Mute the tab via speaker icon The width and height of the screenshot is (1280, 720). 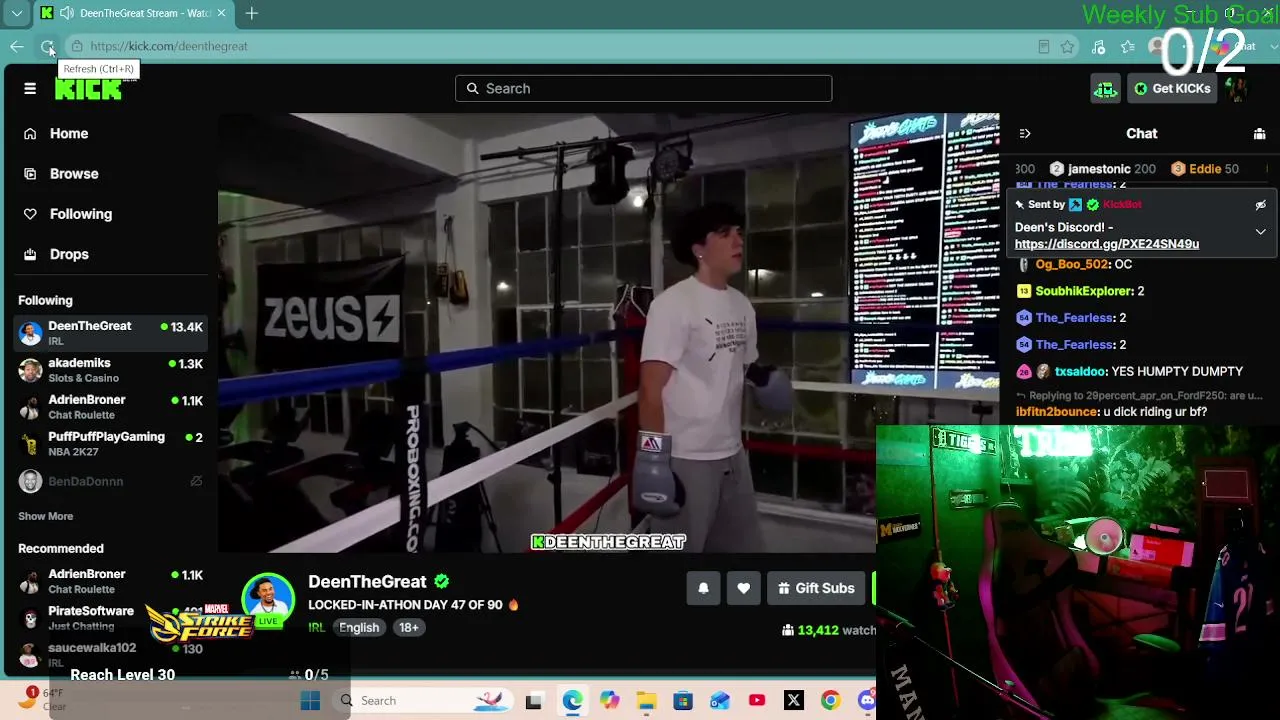click(66, 13)
